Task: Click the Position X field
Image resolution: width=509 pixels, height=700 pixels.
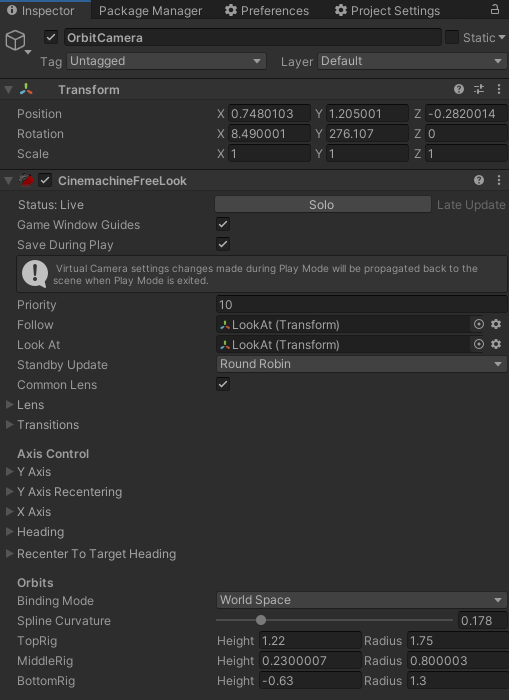Action: tap(269, 113)
